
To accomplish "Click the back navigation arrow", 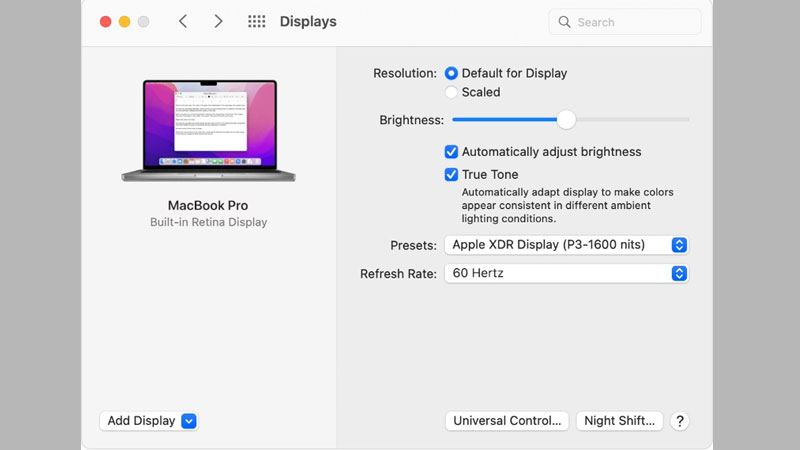I will 183,21.
